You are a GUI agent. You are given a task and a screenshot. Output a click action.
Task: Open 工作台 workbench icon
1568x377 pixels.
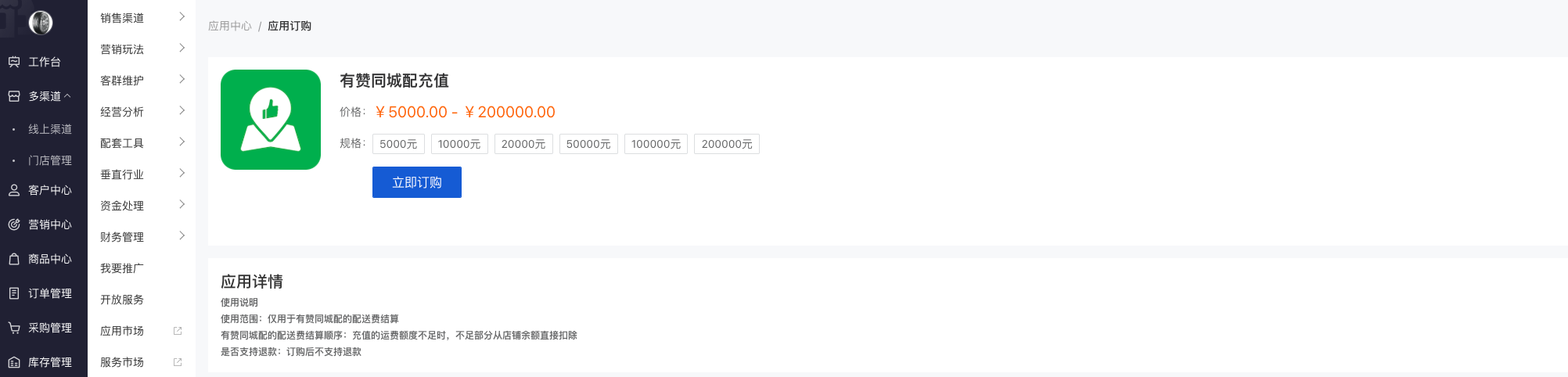[14, 62]
